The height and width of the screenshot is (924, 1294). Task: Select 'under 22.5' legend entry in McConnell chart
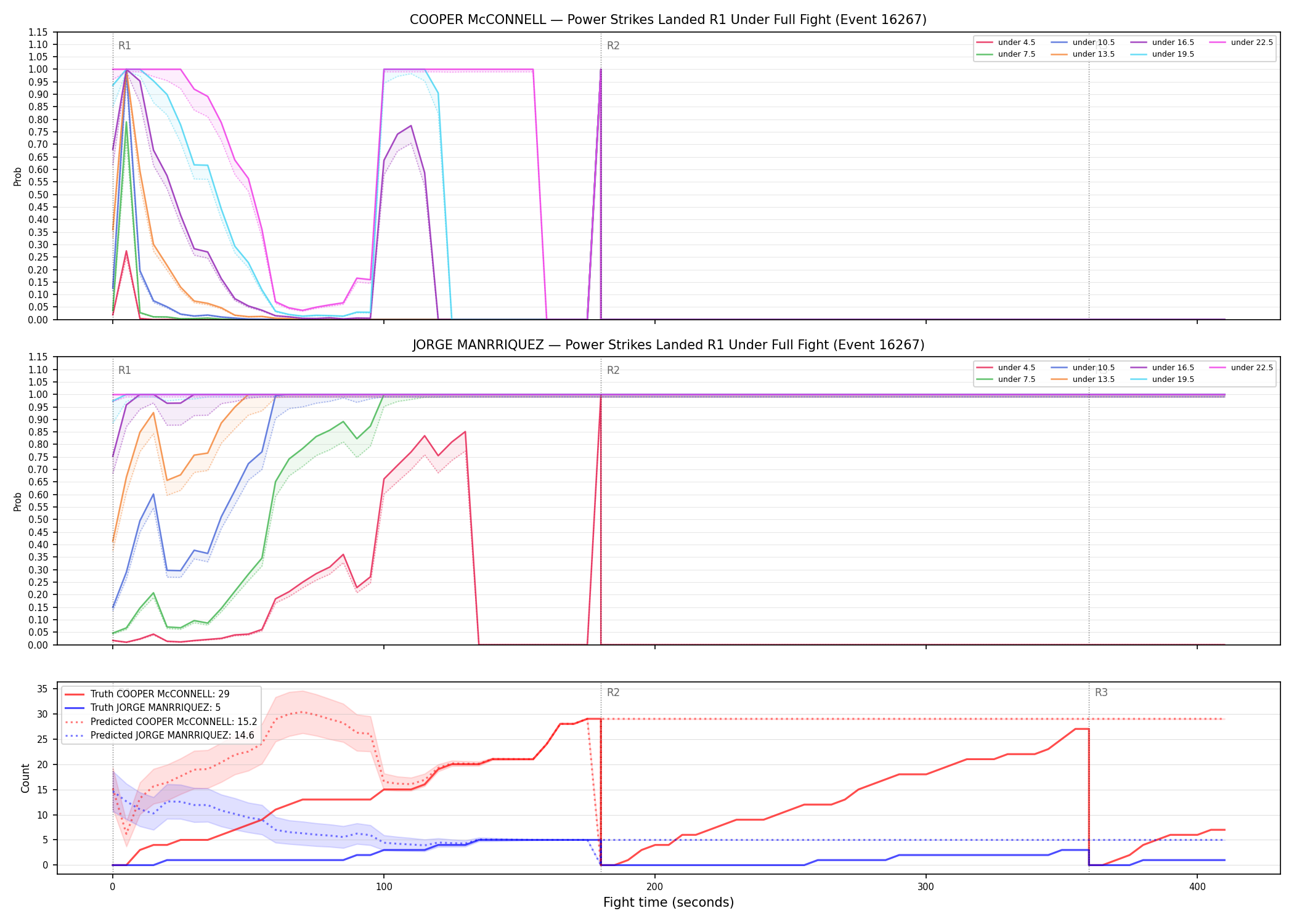(1241, 43)
